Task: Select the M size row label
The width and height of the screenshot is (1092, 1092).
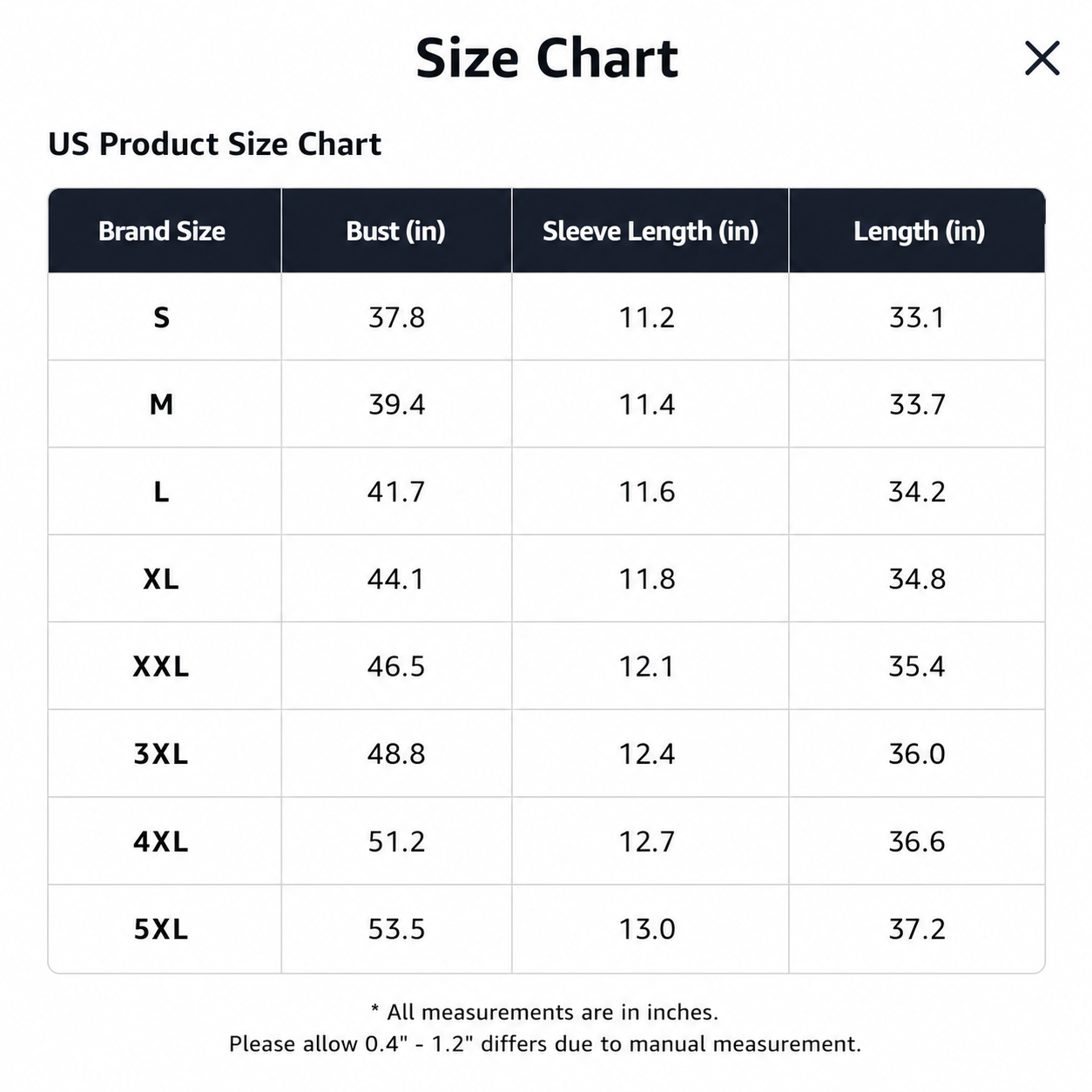Action: tap(161, 405)
